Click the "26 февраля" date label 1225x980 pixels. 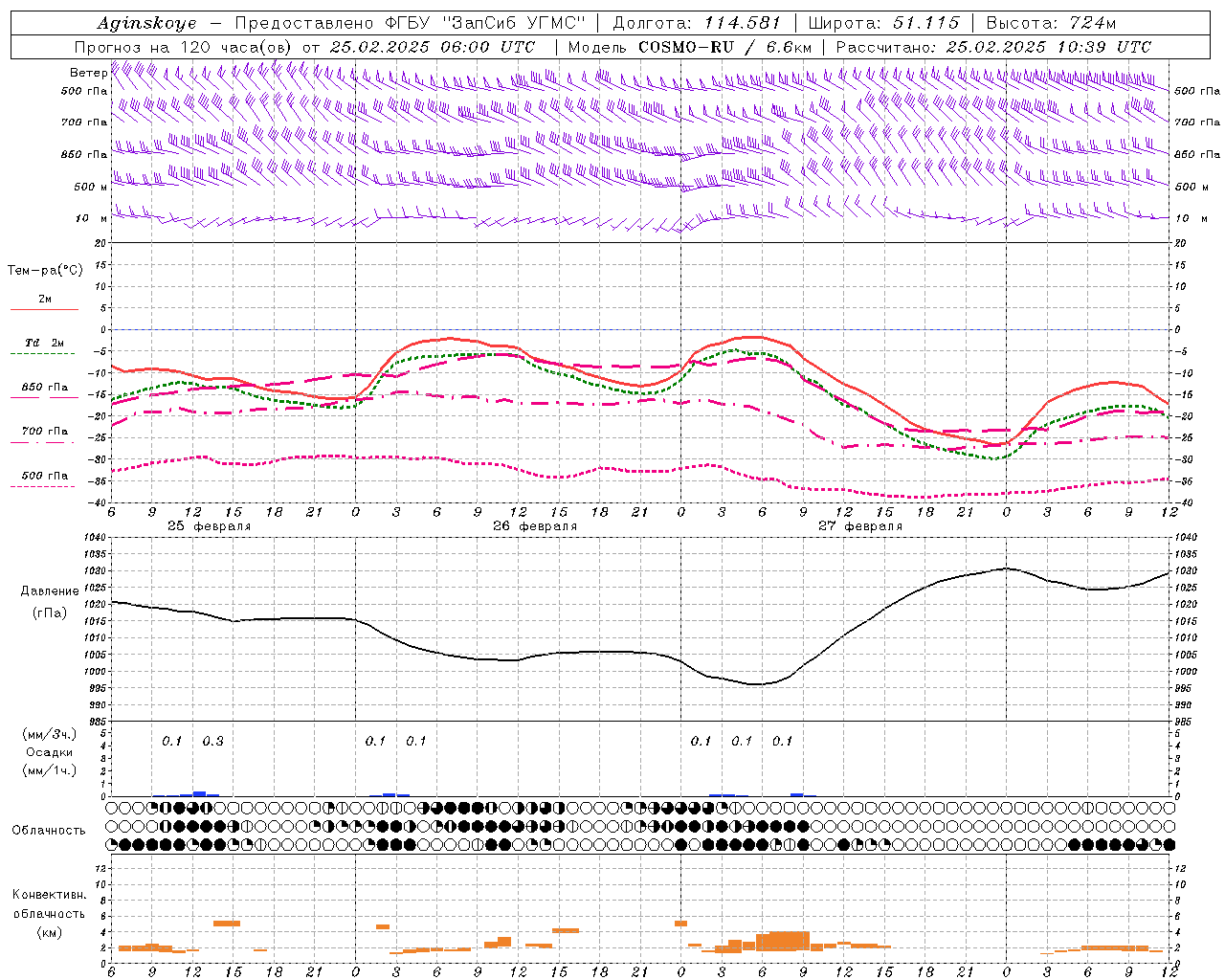[x=535, y=526]
